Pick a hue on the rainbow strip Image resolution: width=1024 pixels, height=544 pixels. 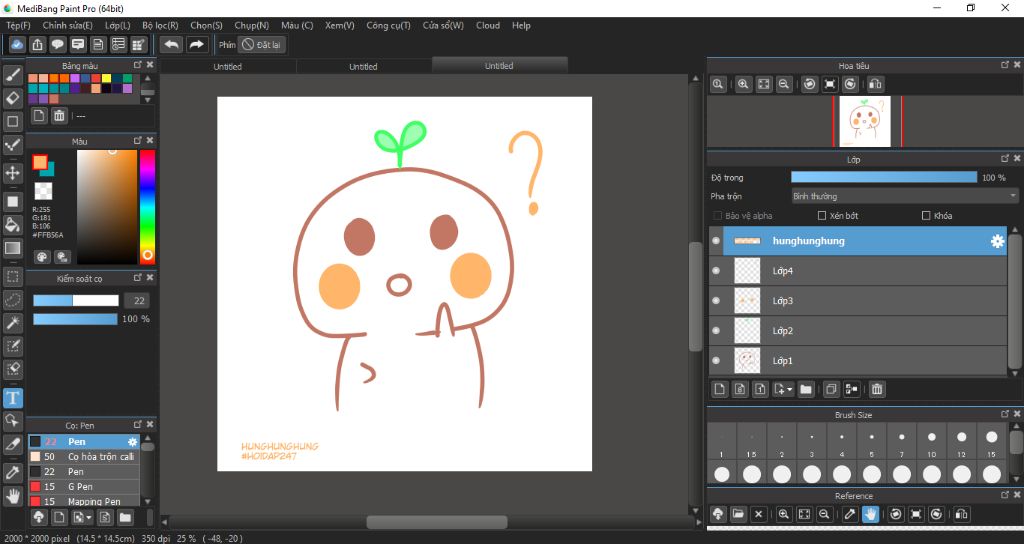148,206
